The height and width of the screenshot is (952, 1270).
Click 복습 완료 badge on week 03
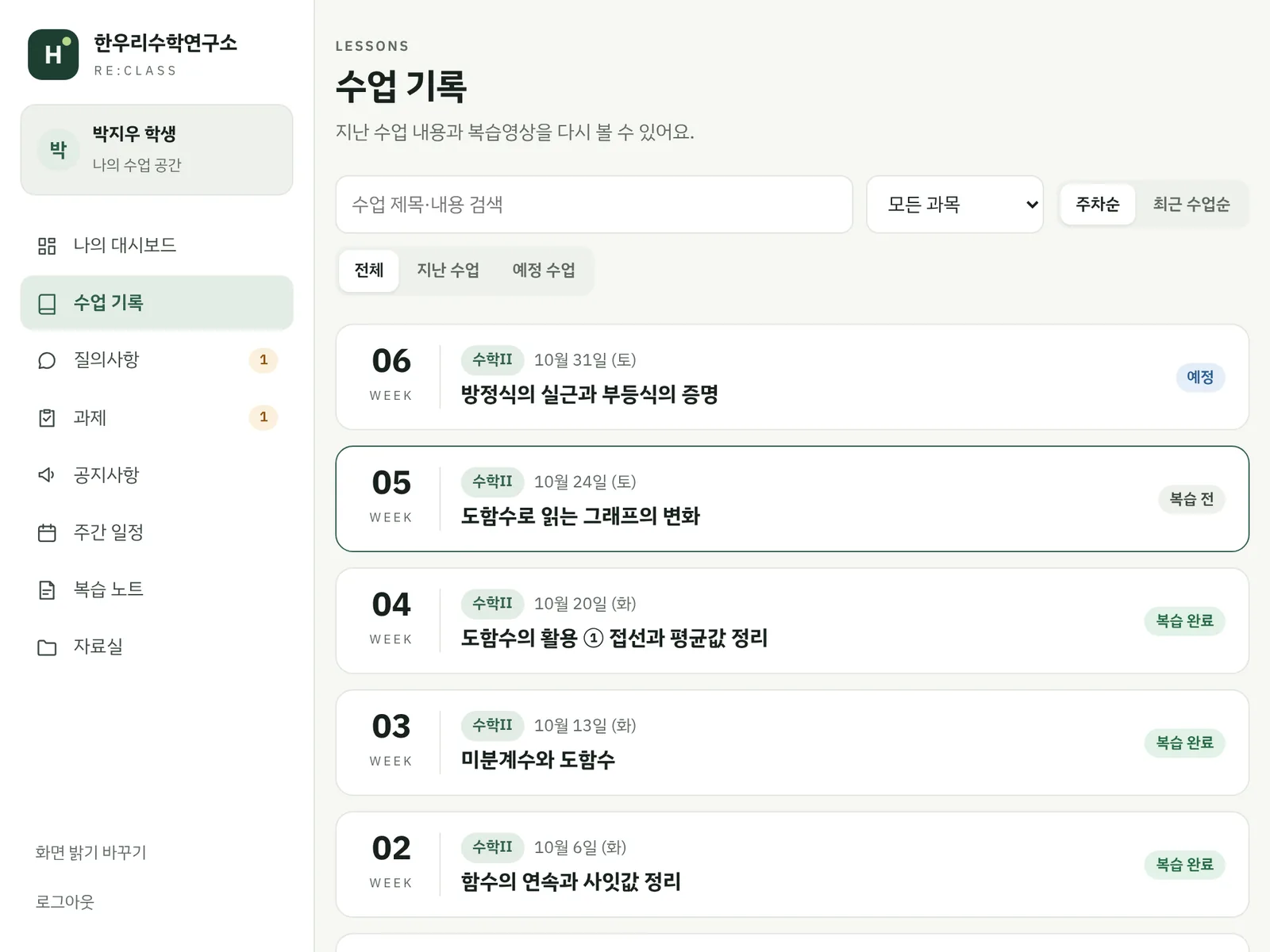tap(1184, 743)
